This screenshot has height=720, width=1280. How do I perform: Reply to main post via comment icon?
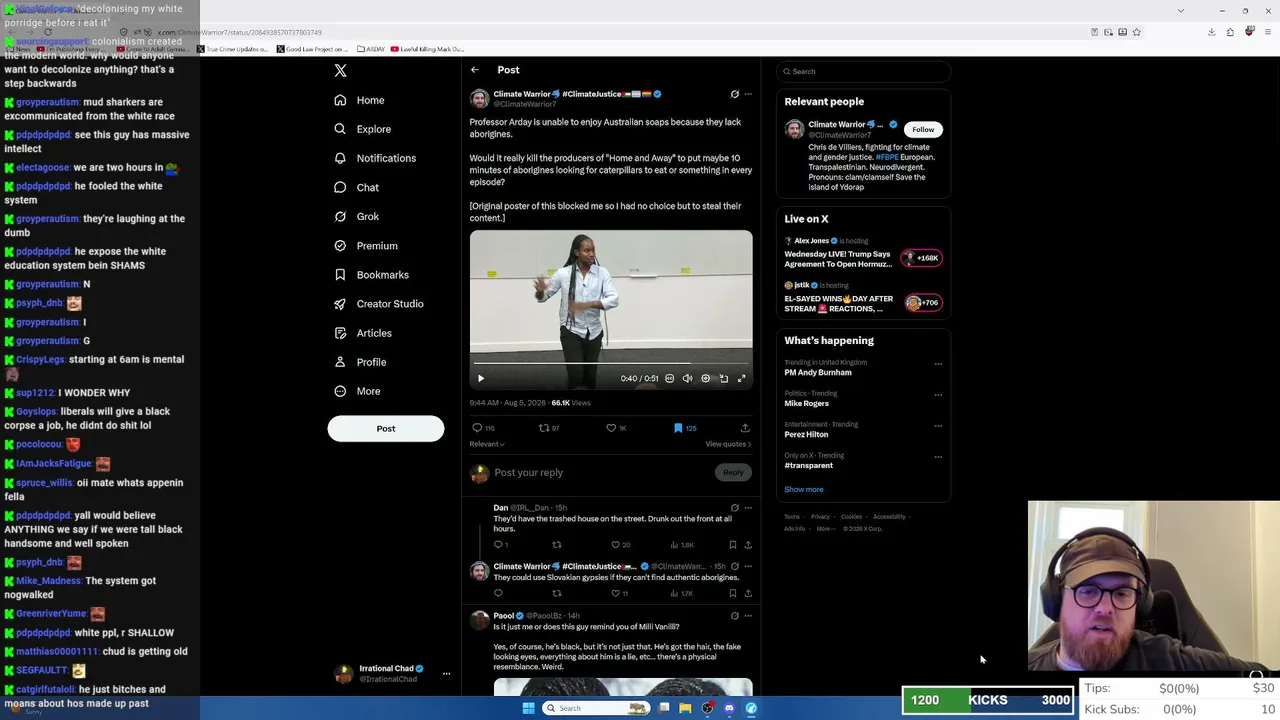(x=478, y=428)
